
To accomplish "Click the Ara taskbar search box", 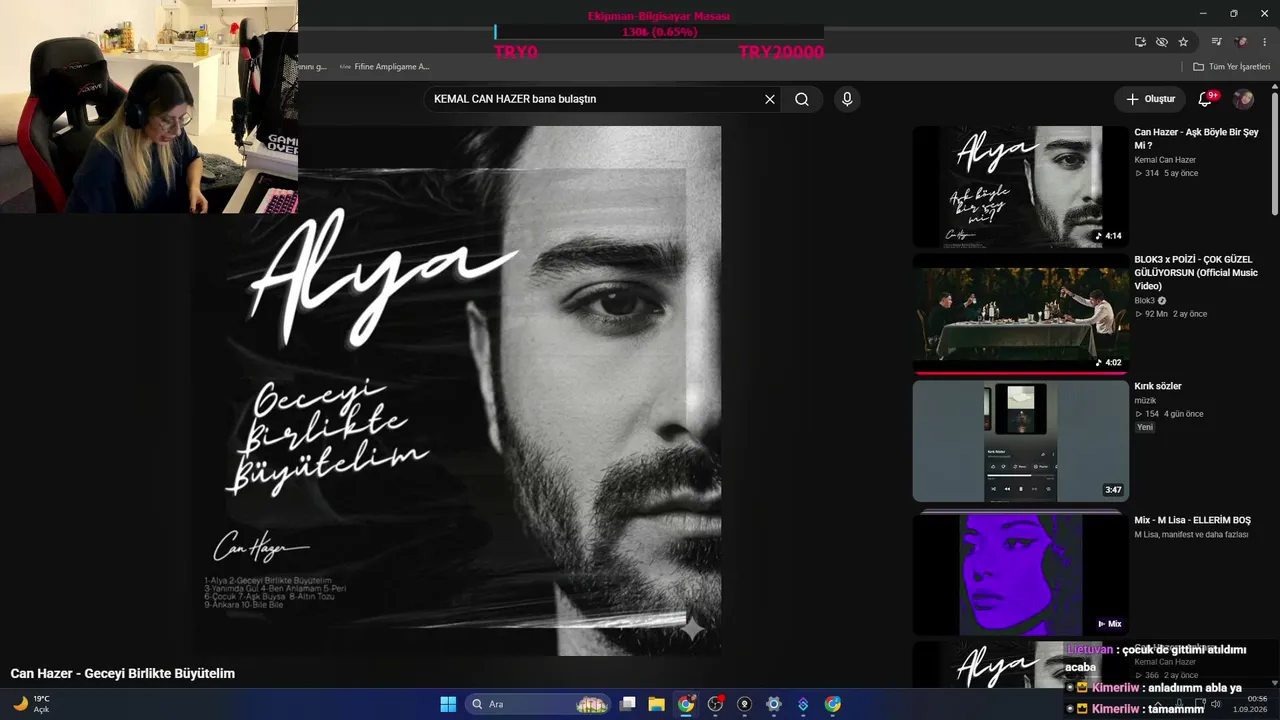I will 538,704.
